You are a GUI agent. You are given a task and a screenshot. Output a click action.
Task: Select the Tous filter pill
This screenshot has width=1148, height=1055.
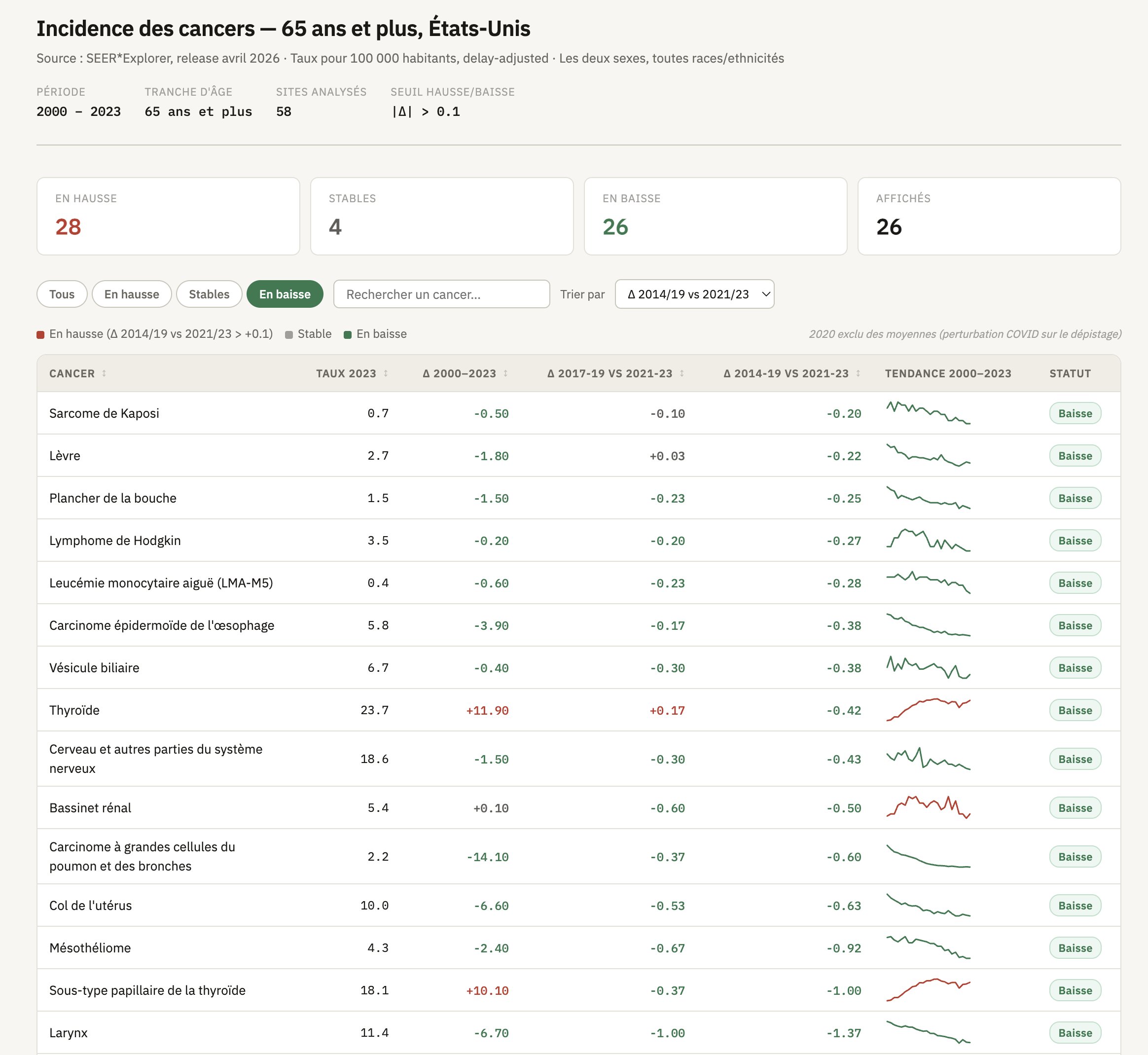[62, 294]
